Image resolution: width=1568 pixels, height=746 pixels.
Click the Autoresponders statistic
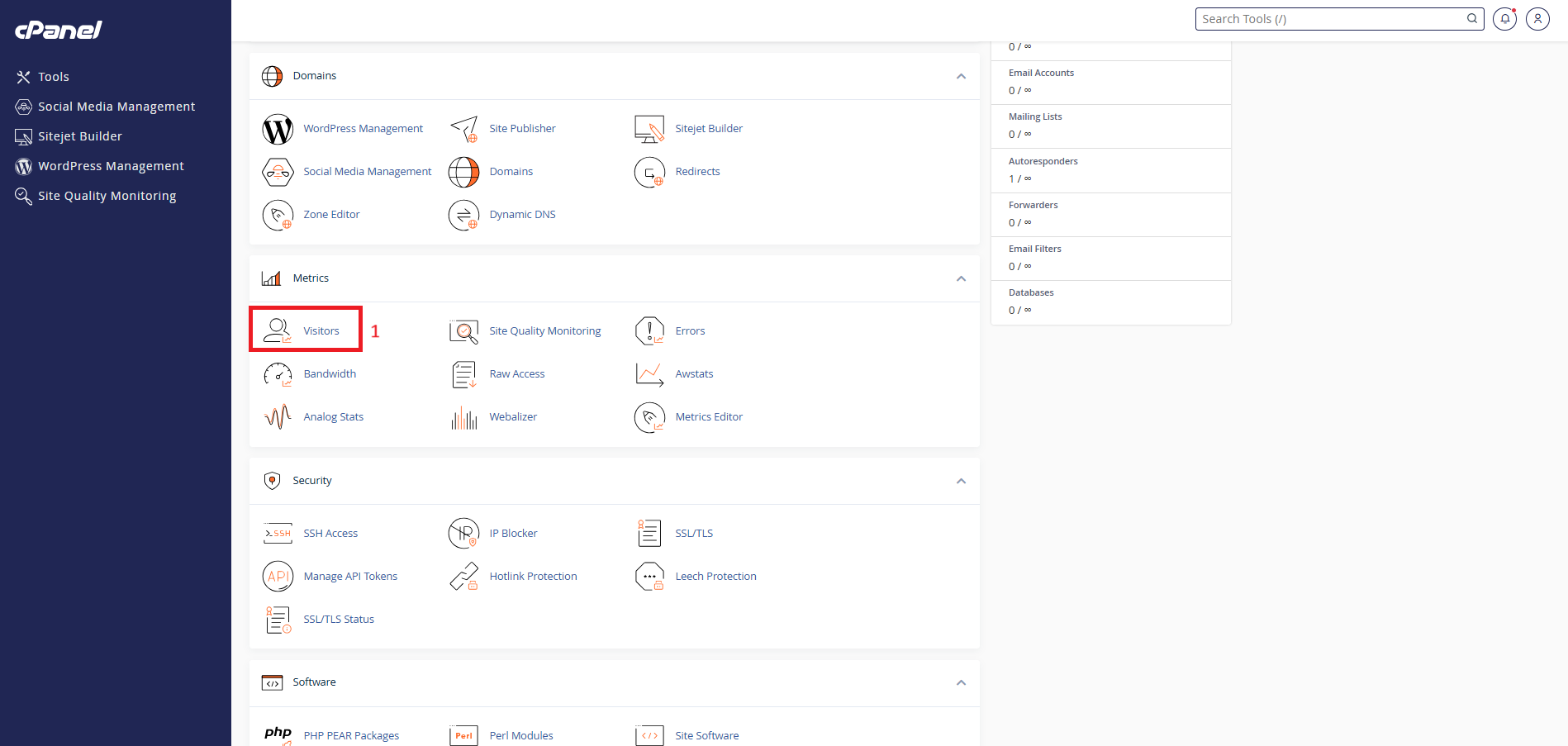pos(1110,170)
